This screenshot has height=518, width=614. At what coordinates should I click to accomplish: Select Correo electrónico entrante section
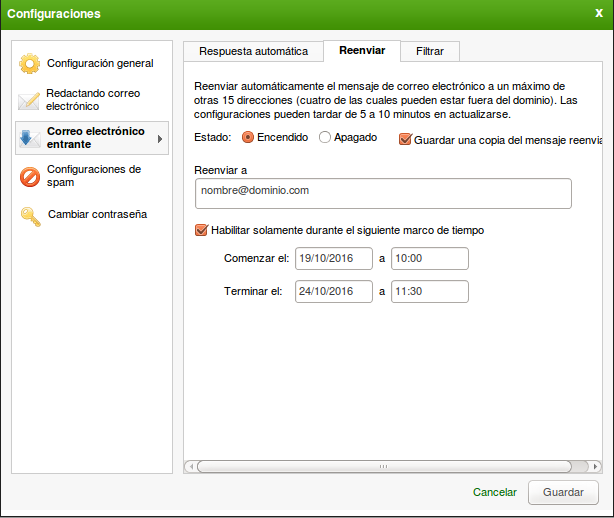point(92,138)
